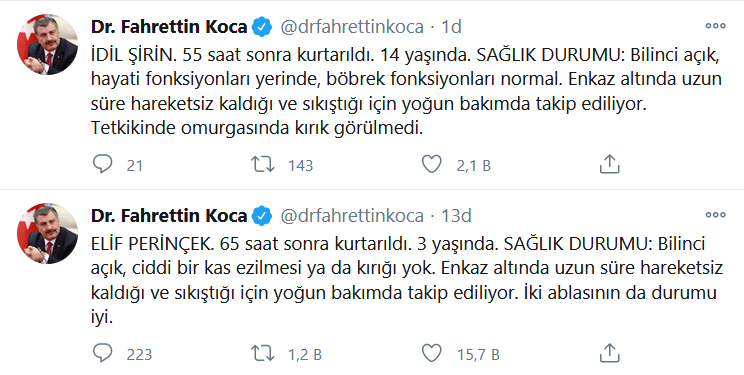Screen dimensions: 744x375
Task: Share the İDİL ŞİRİN tweet
Action: point(609,164)
